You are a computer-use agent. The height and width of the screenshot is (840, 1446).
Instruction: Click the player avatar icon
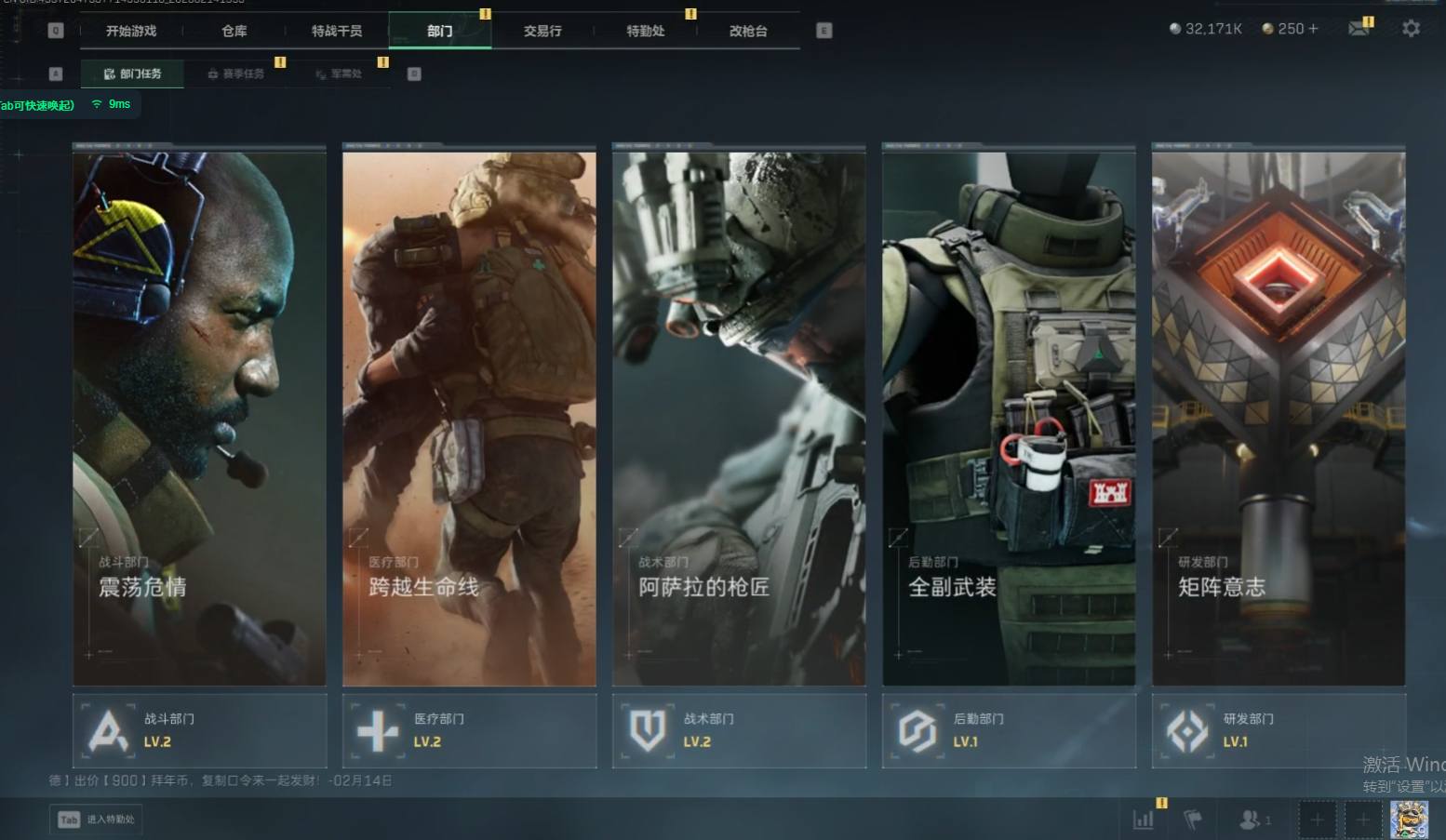(x=1409, y=820)
